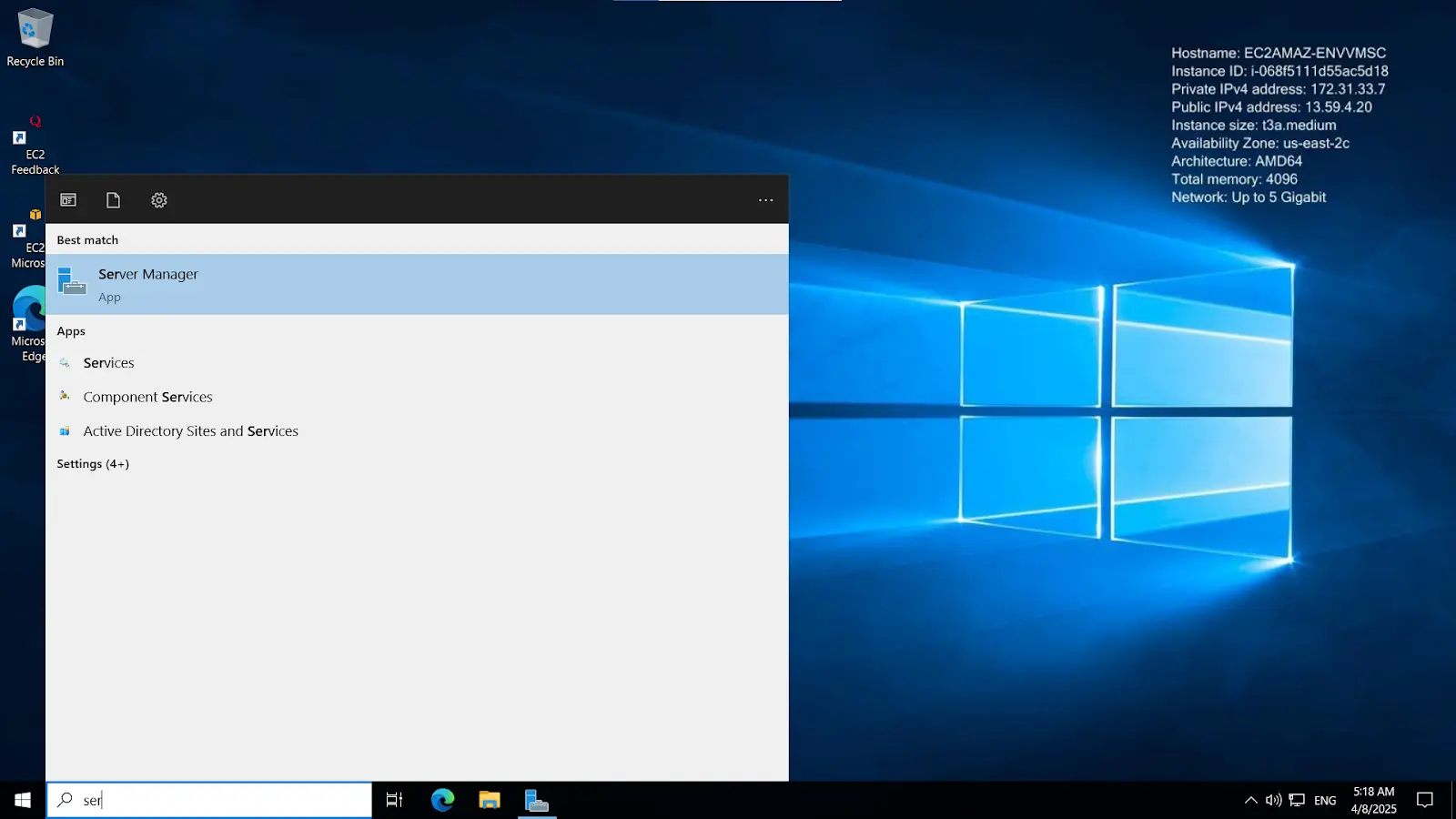
Task: Open the search panel options menu
Action: click(x=765, y=199)
